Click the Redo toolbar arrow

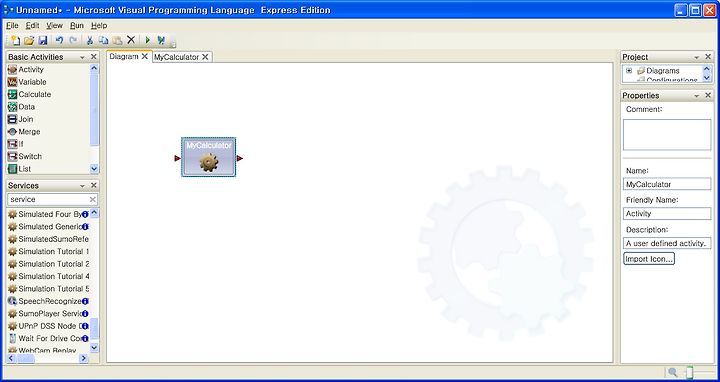(73, 40)
